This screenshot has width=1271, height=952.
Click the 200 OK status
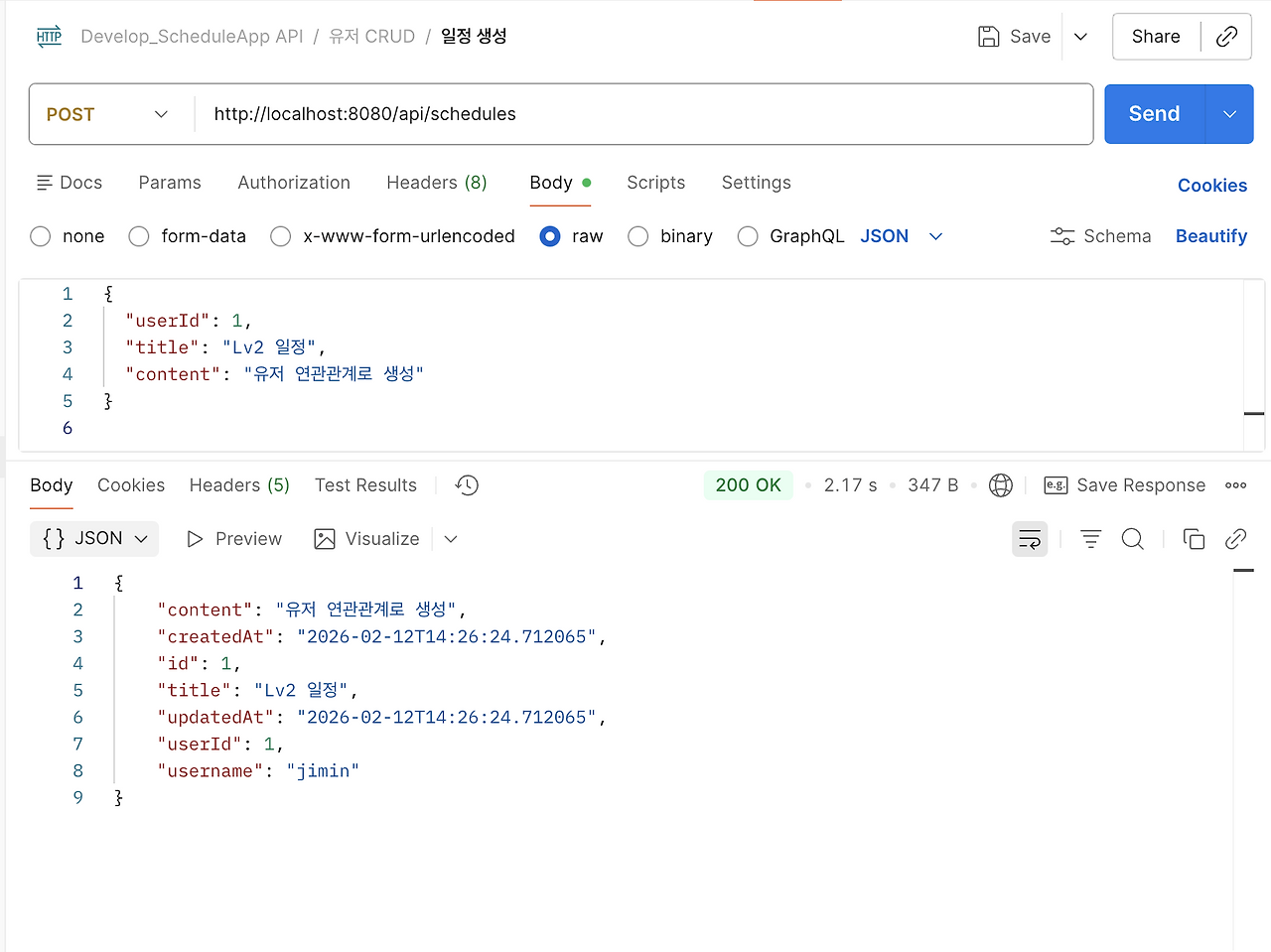(x=749, y=485)
